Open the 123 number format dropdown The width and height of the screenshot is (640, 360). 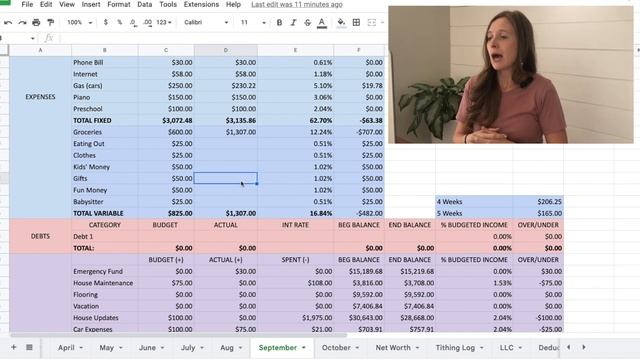click(164, 22)
